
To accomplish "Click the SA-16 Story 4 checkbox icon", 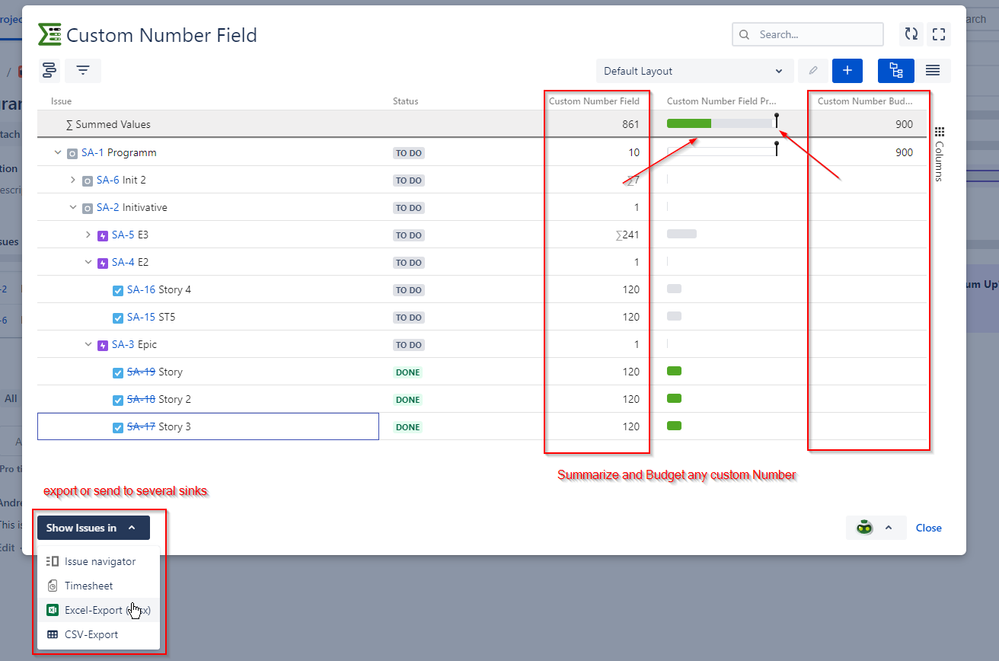I will pos(118,291).
